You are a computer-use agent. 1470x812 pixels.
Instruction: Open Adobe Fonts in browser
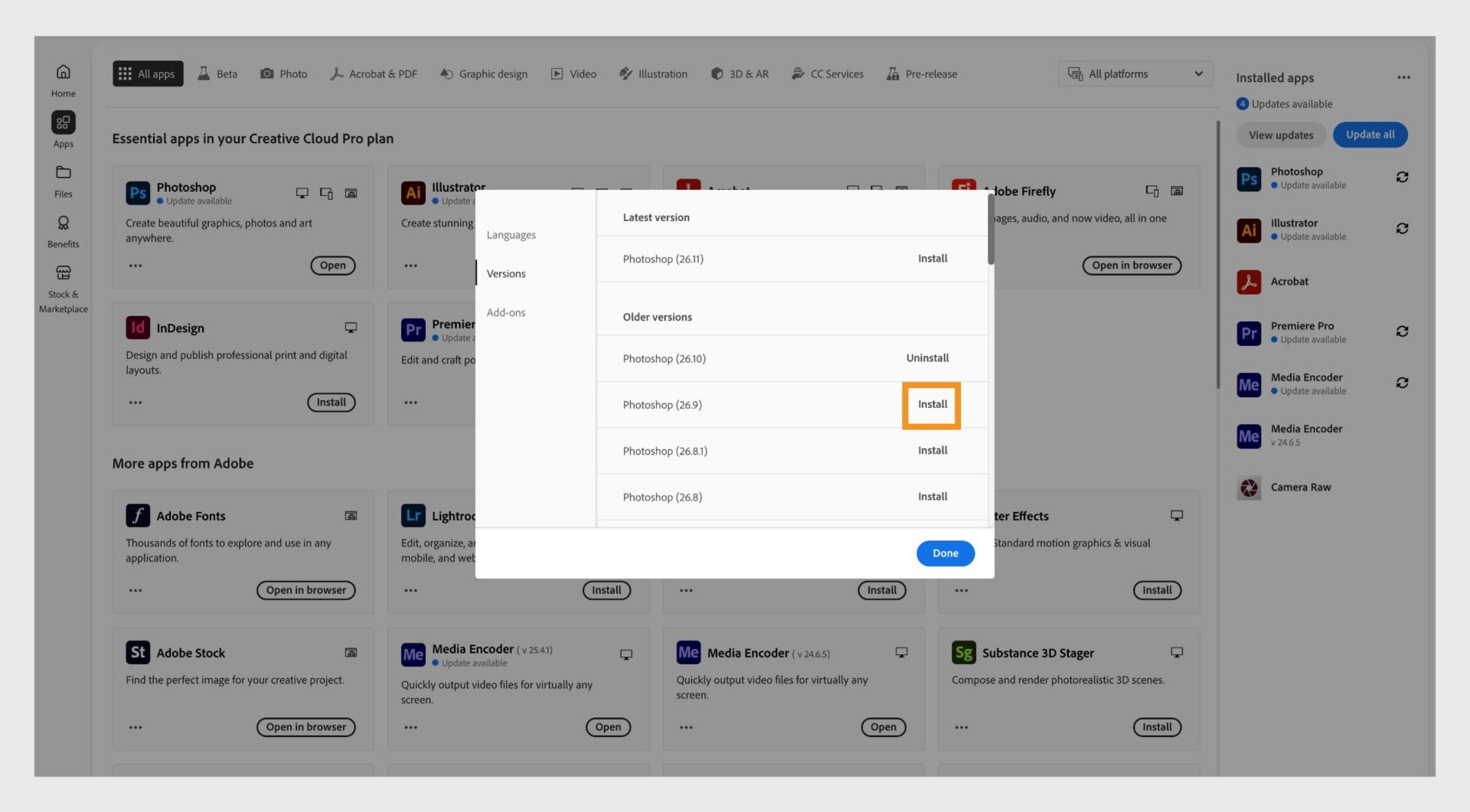(306, 591)
